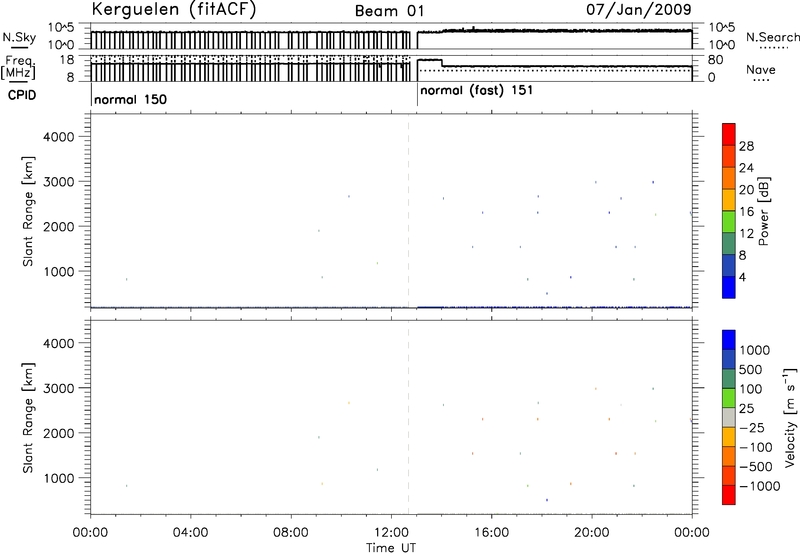
Task: Click the 28 label on Power colorbar
Action: point(746,146)
